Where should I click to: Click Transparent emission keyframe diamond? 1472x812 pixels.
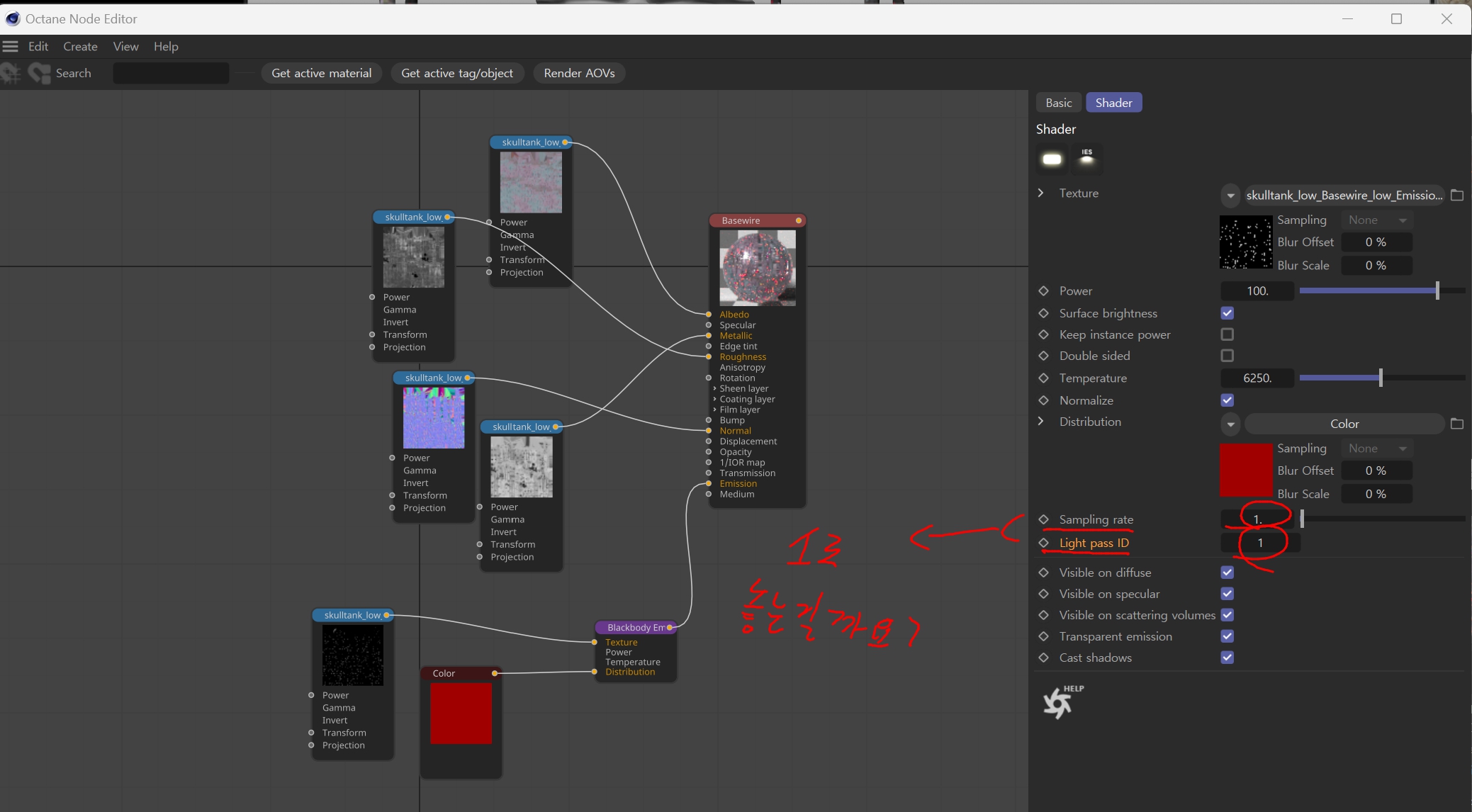[x=1043, y=636]
